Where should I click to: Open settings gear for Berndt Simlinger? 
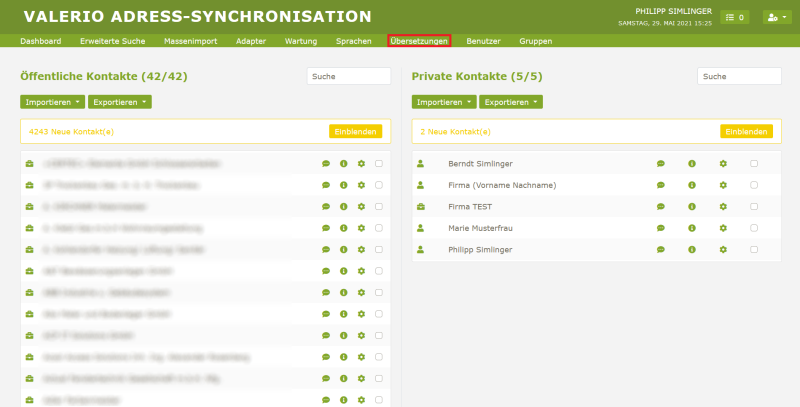(x=723, y=164)
